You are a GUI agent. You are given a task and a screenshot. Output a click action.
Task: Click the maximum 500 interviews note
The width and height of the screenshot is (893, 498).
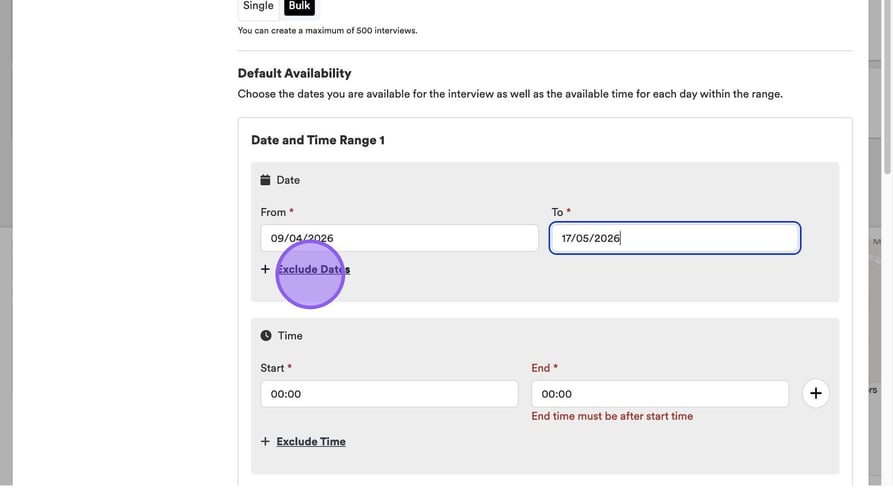point(327,31)
